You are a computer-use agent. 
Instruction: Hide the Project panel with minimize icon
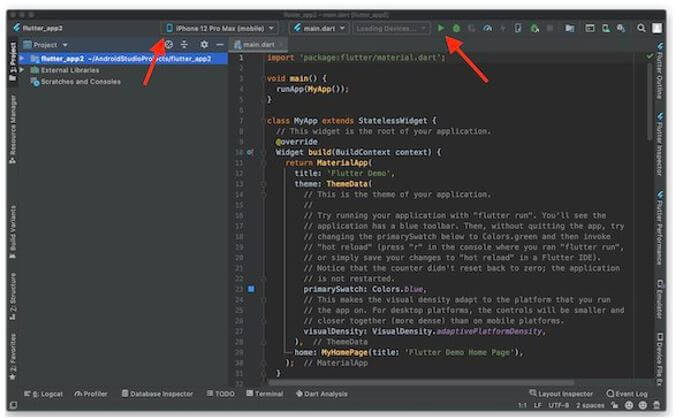tap(219, 45)
